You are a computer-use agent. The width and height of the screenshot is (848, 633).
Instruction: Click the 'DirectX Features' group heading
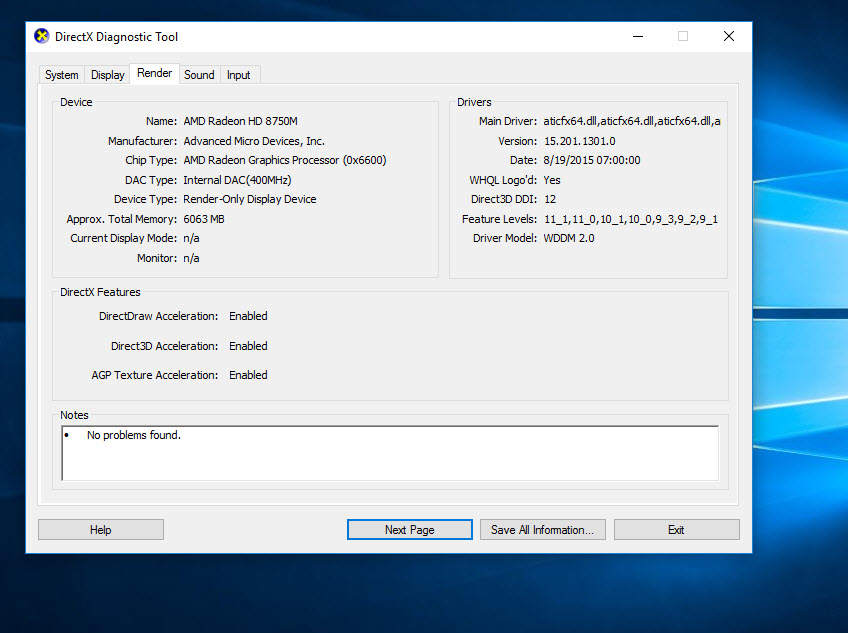100,292
